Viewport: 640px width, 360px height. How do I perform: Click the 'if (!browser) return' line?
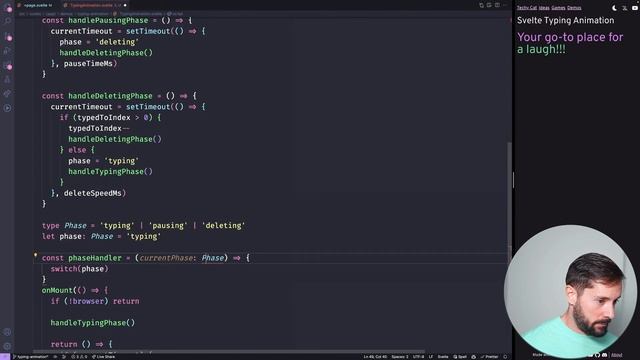(95, 301)
